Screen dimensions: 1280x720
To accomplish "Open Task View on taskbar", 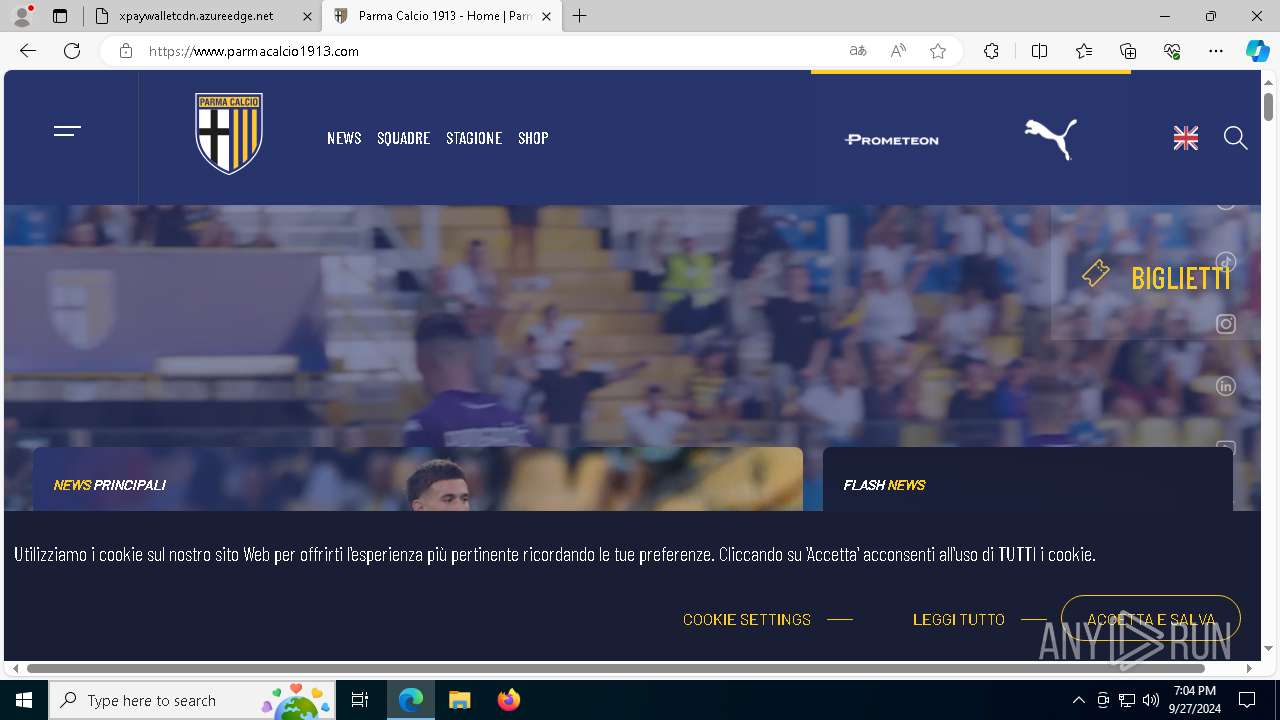I will pyautogui.click(x=360, y=700).
